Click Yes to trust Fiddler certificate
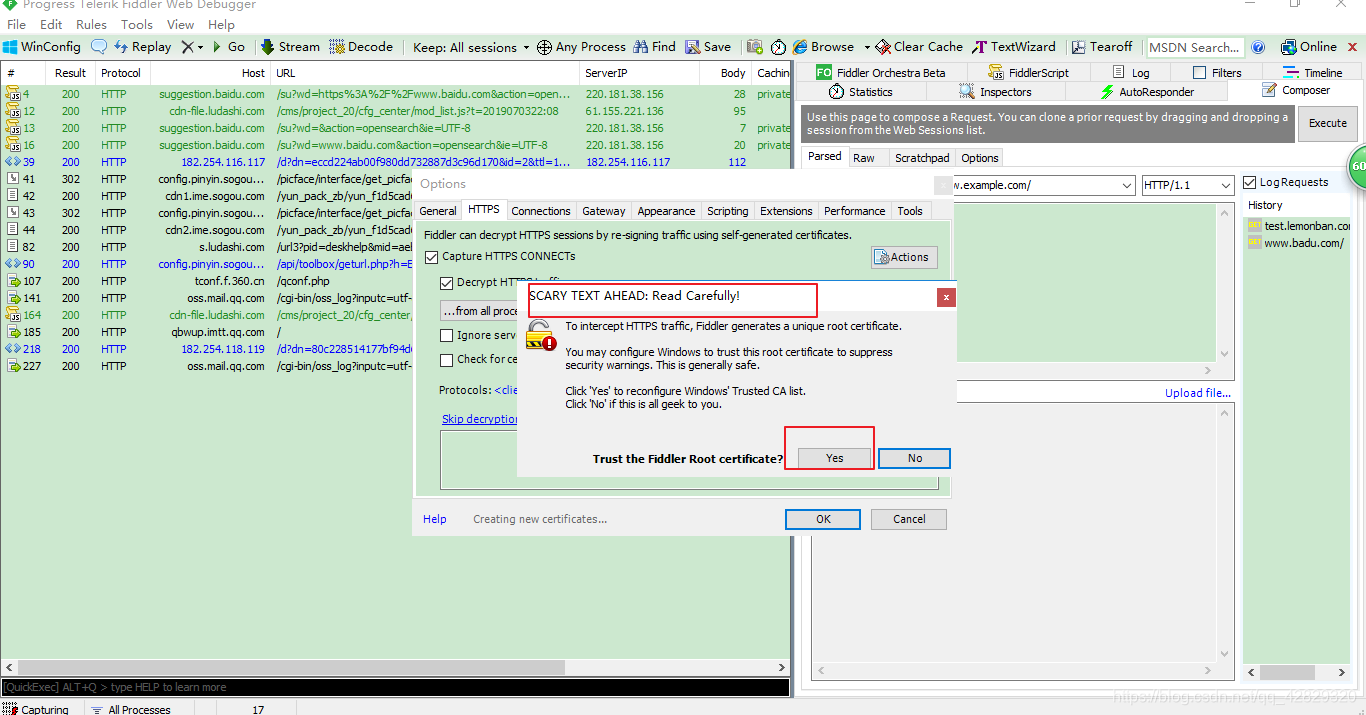This screenshot has height=715, width=1366. click(835, 458)
